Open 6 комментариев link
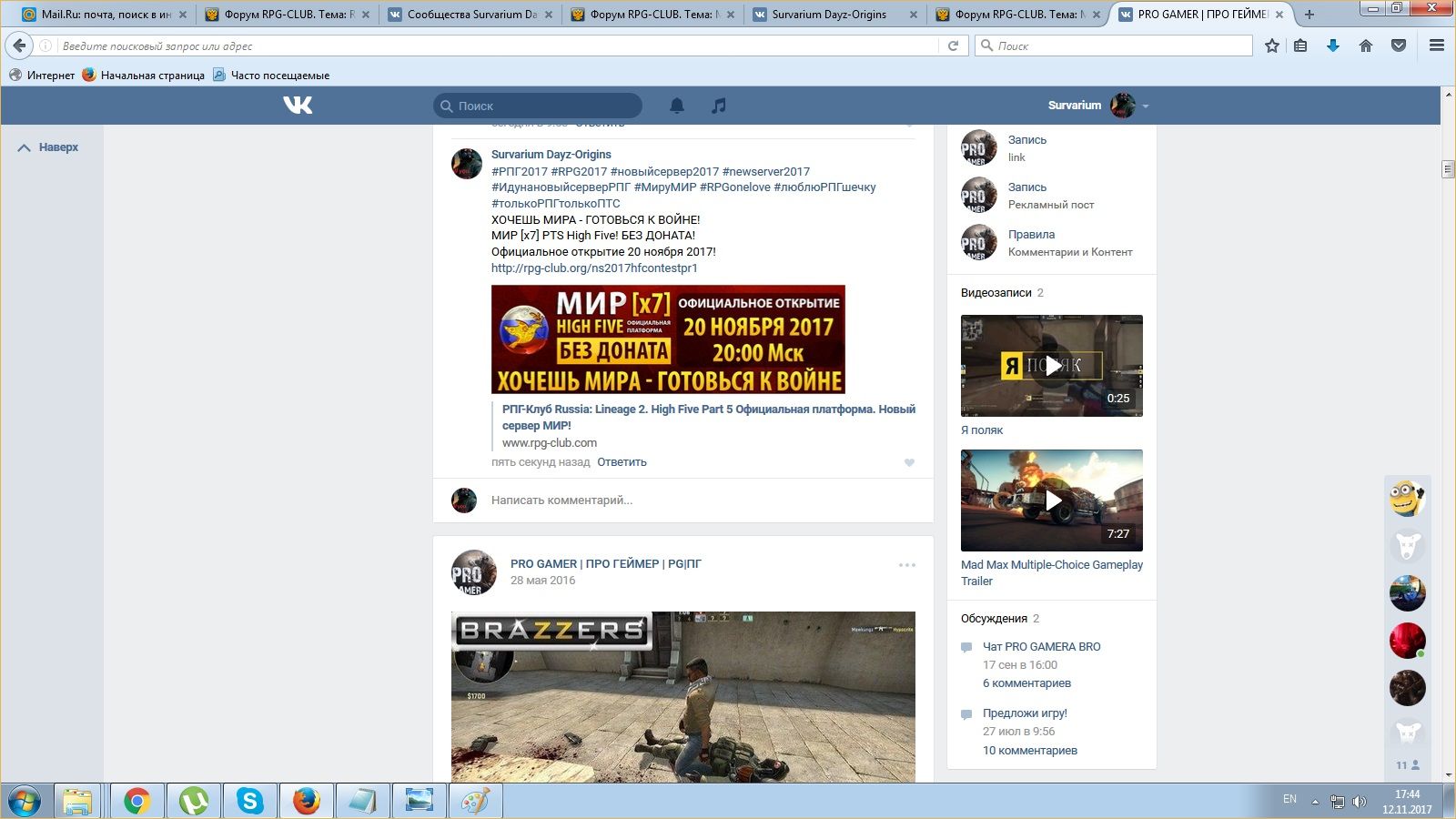 (x=1026, y=683)
